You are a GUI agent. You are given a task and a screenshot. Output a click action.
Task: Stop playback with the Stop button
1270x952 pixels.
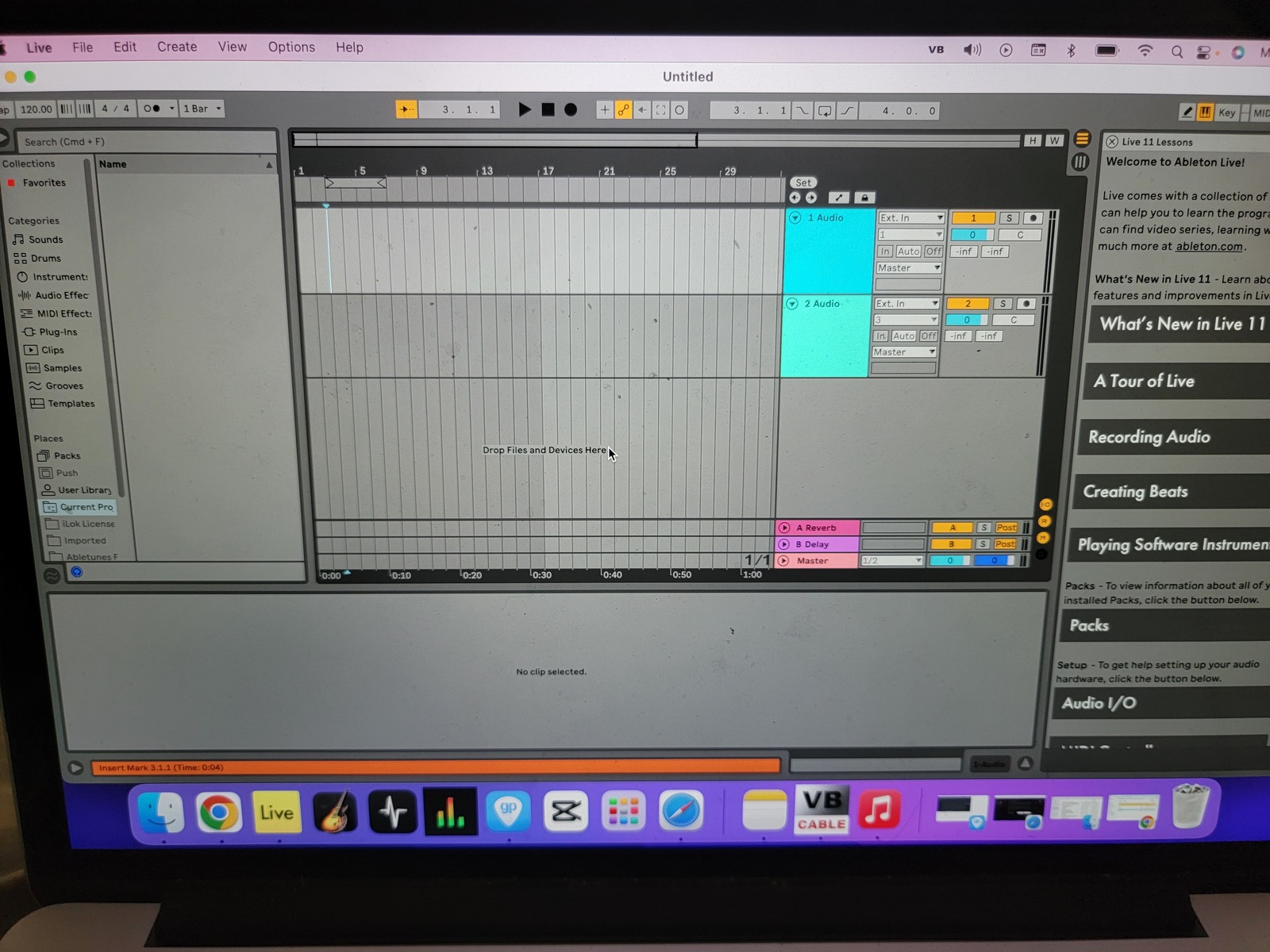(548, 109)
